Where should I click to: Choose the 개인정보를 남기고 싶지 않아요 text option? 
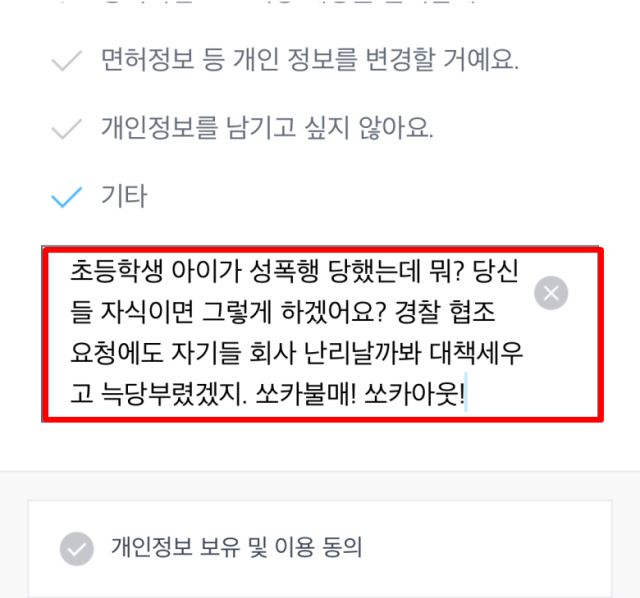click(267, 128)
